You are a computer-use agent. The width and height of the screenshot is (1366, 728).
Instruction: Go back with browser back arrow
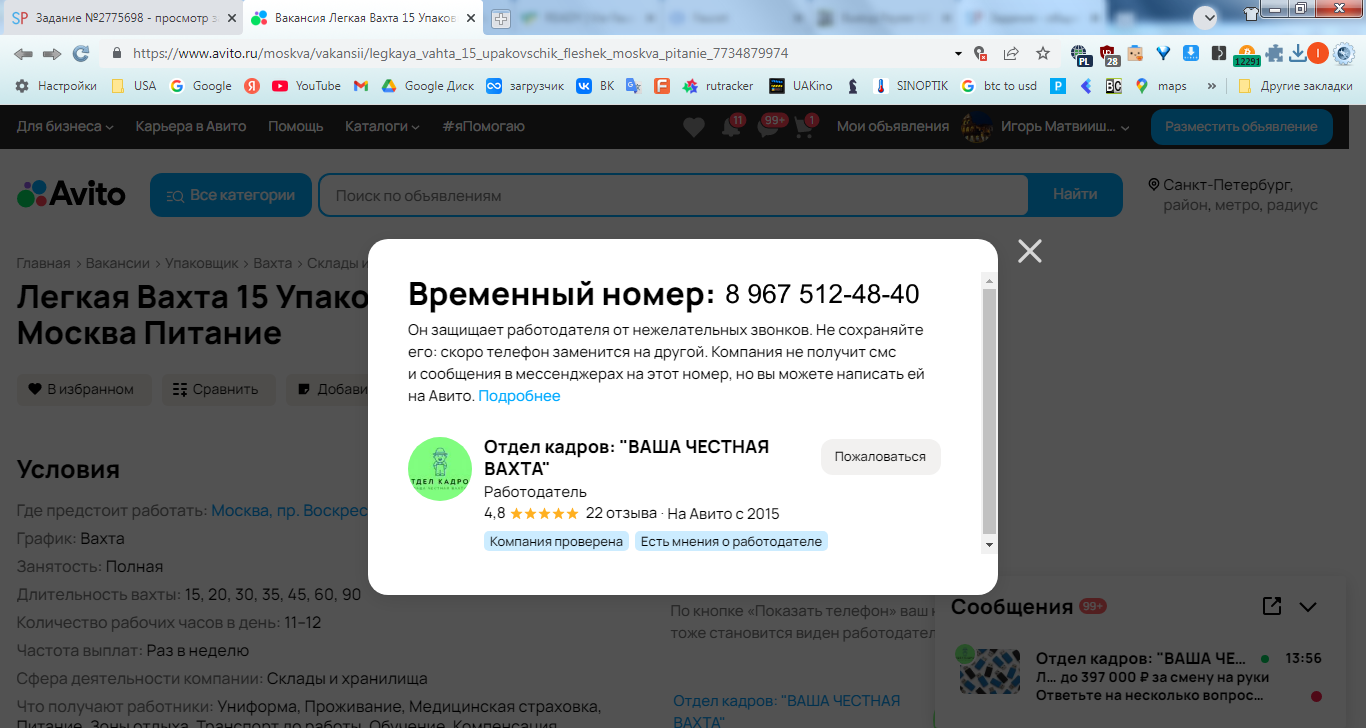[23, 54]
